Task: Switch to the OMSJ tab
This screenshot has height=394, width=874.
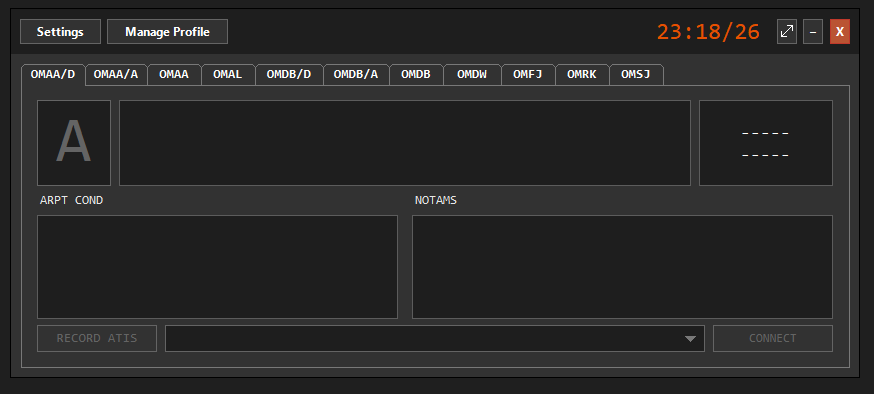Action: pyautogui.click(x=636, y=75)
